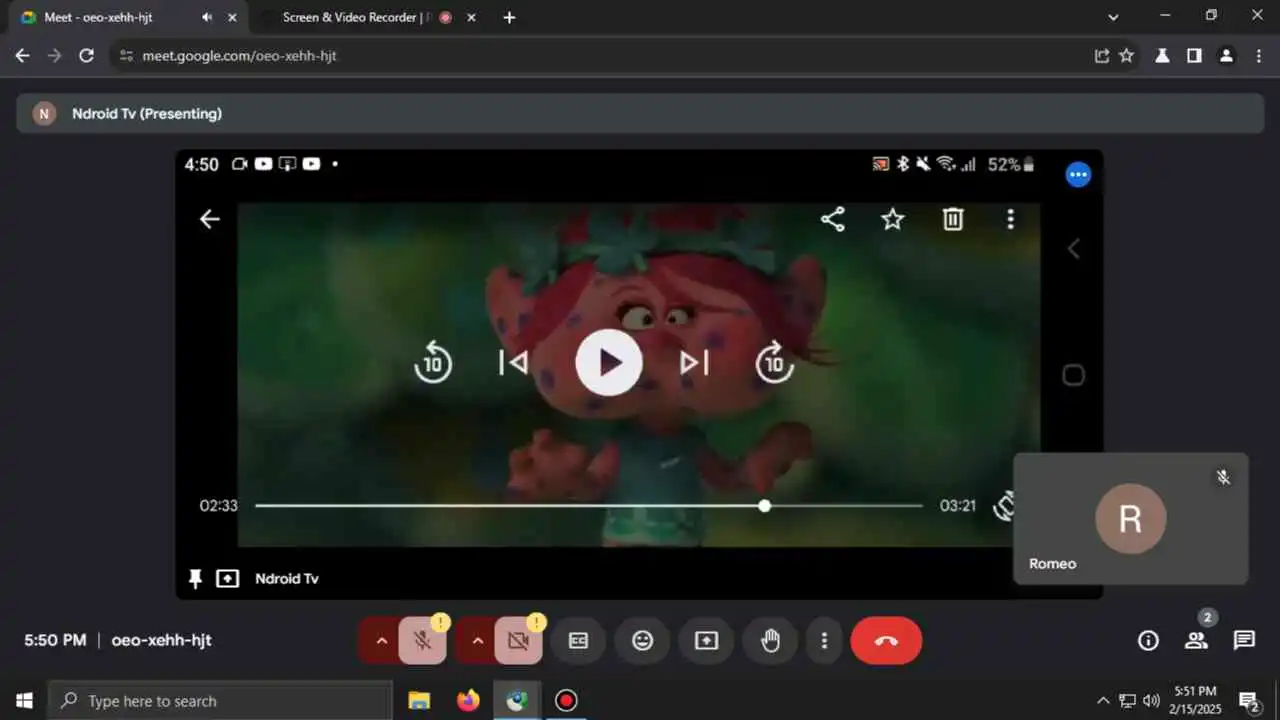Open the chat with everyone panel
Image resolution: width=1280 pixels, height=720 pixels.
tap(1244, 640)
